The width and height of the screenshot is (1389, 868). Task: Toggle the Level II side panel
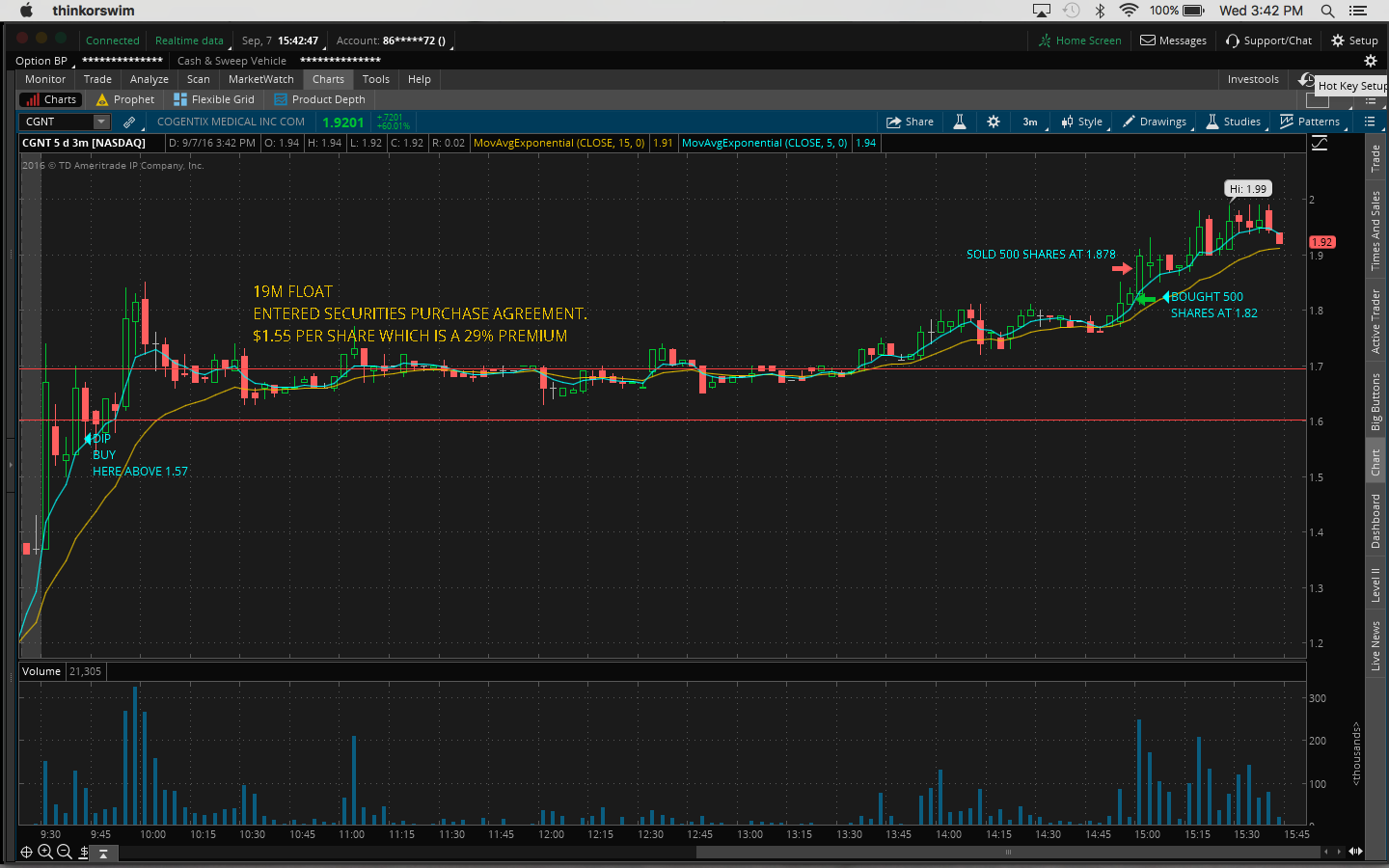(1375, 584)
